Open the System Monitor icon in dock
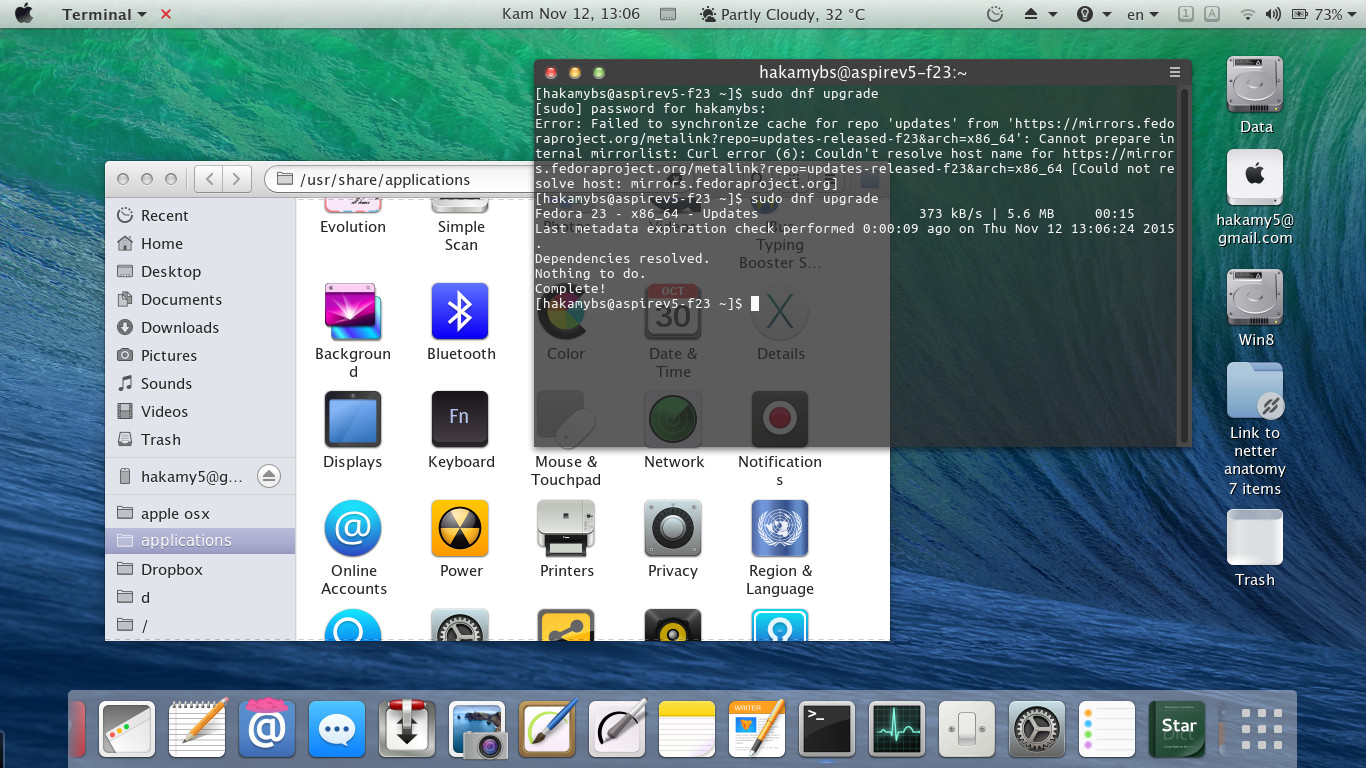This screenshot has height=768, width=1366. coord(897,728)
